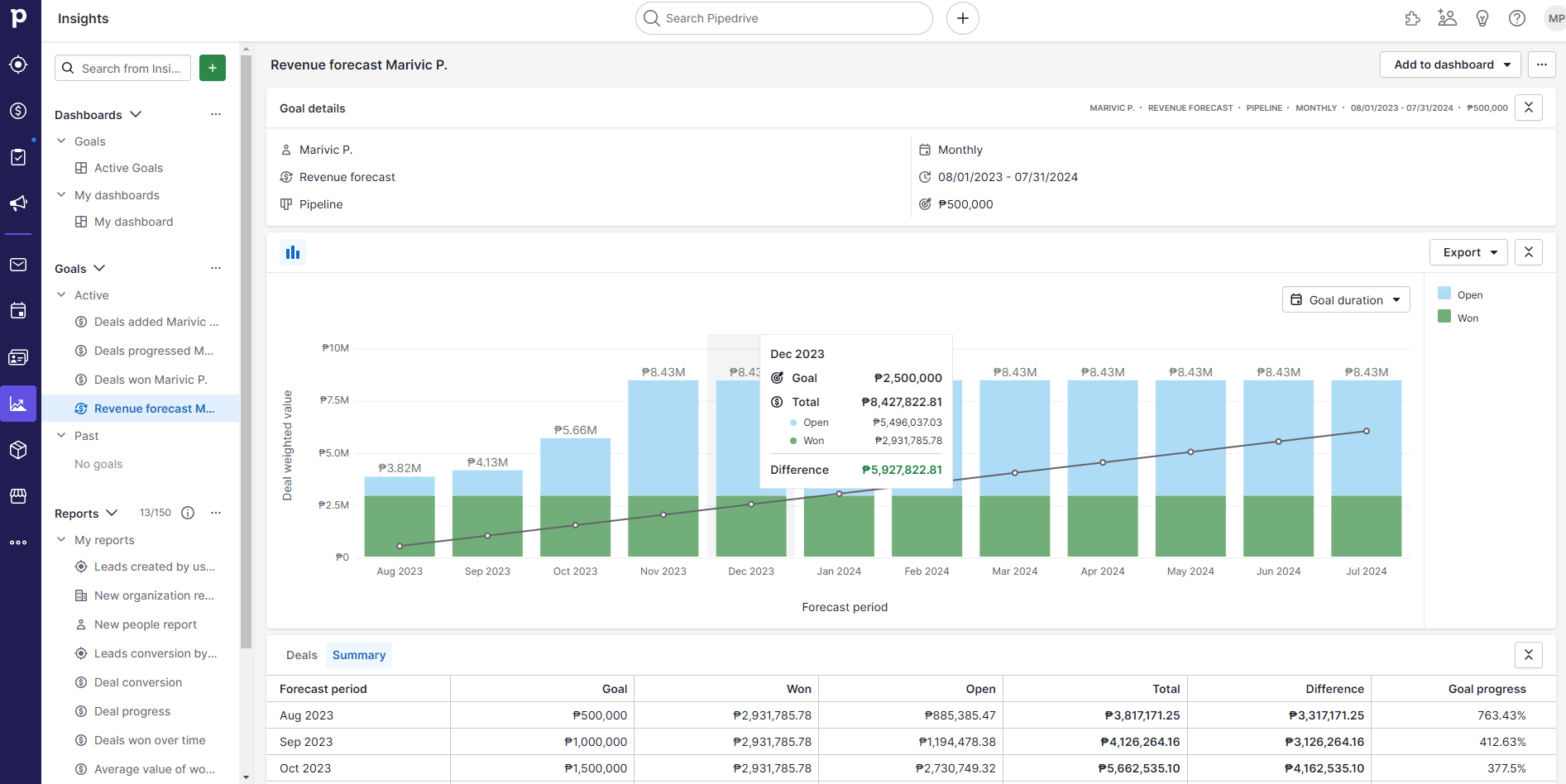
Task: Click the Aug 2023 row total ₱3,817,171.25
Action: (1142, 715)
